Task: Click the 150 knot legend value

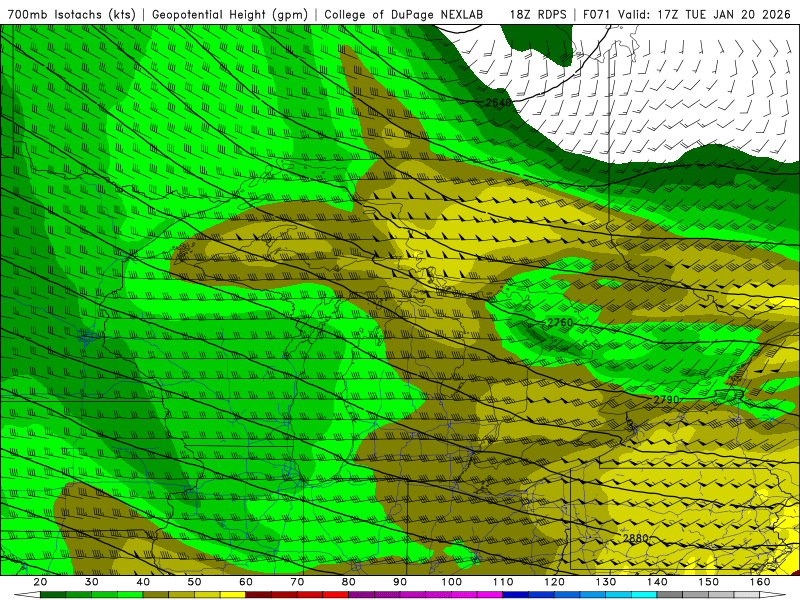Action: (709, 582)
